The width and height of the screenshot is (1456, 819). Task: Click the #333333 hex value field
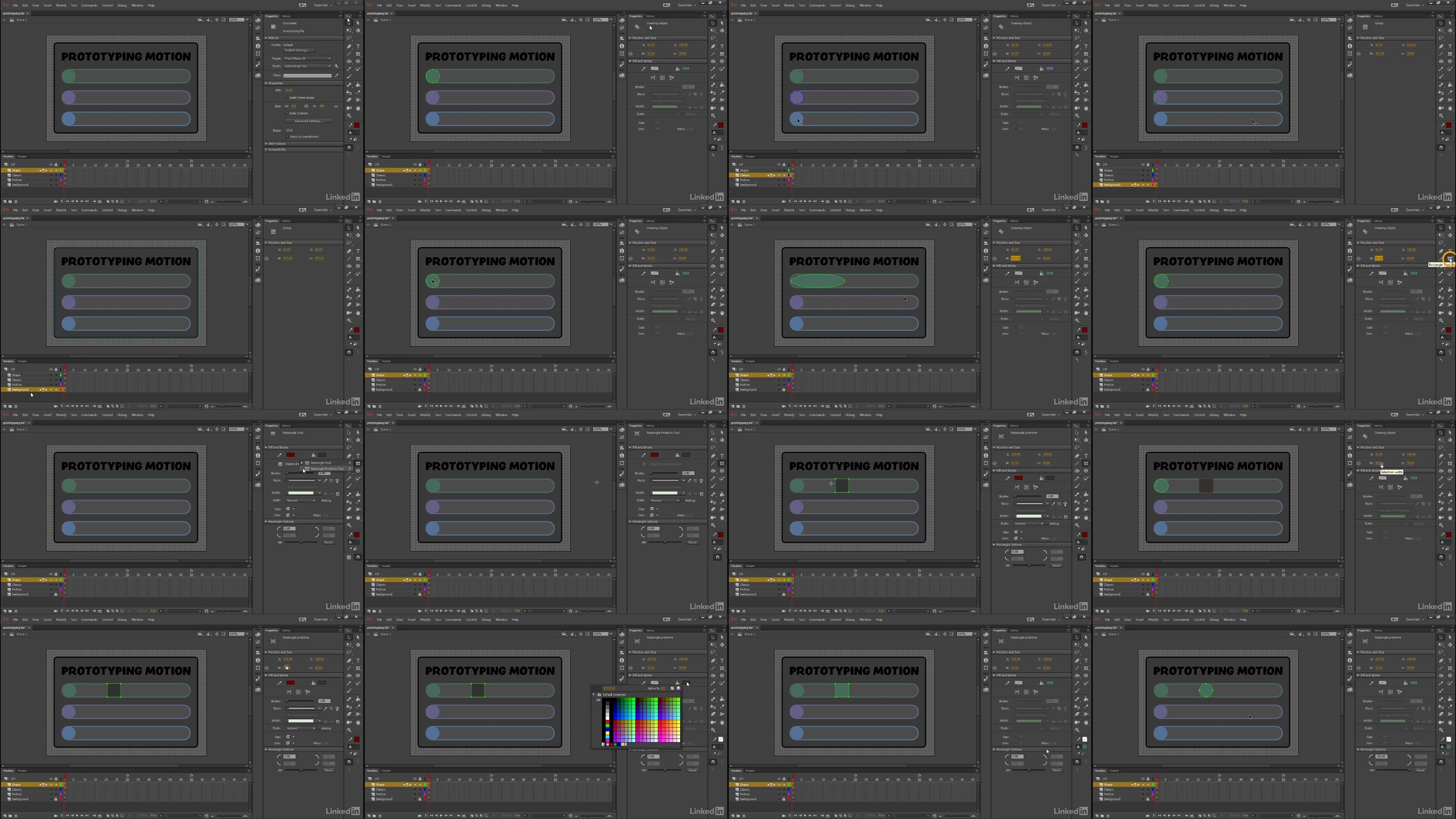point(610,688)
